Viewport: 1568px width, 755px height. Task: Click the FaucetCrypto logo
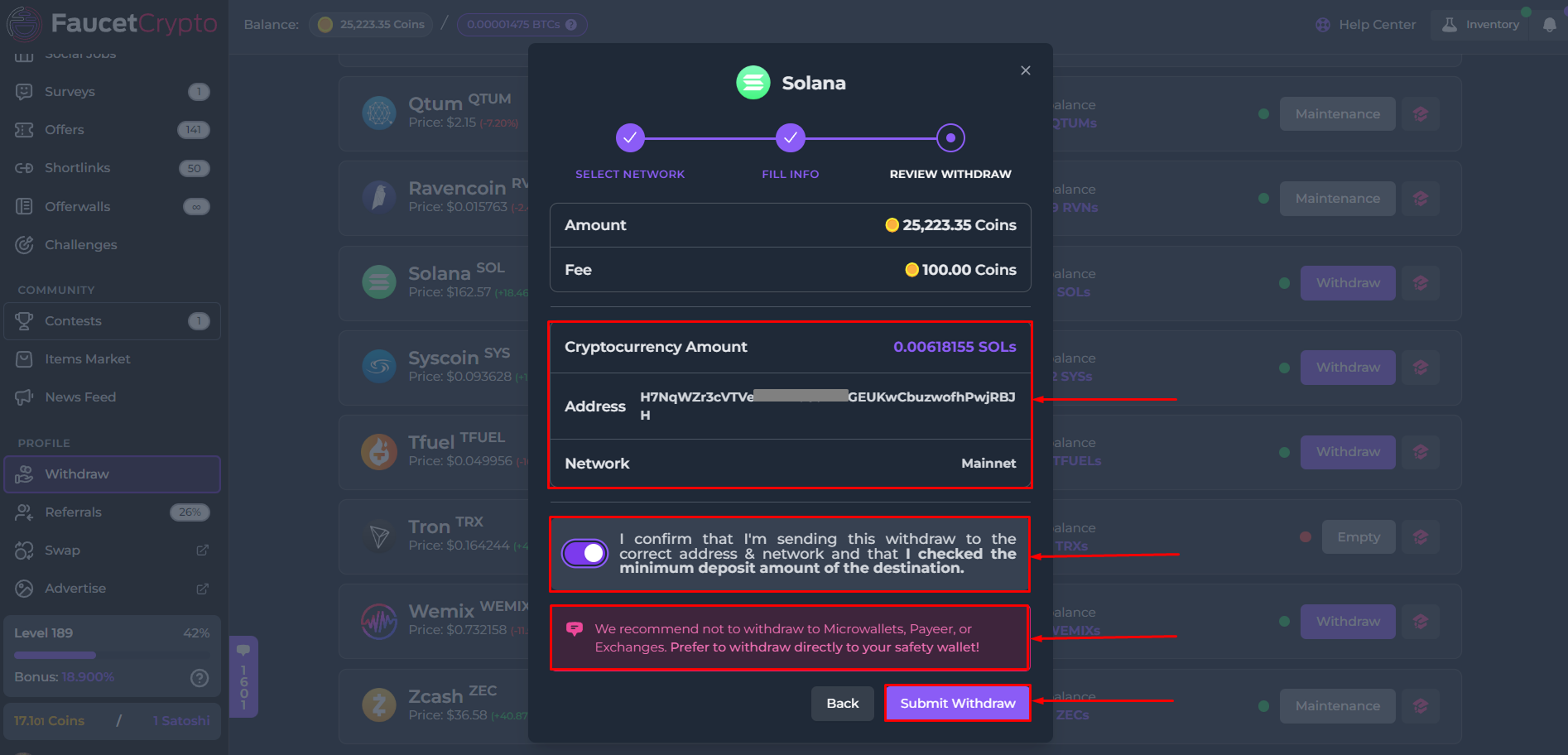112,23
